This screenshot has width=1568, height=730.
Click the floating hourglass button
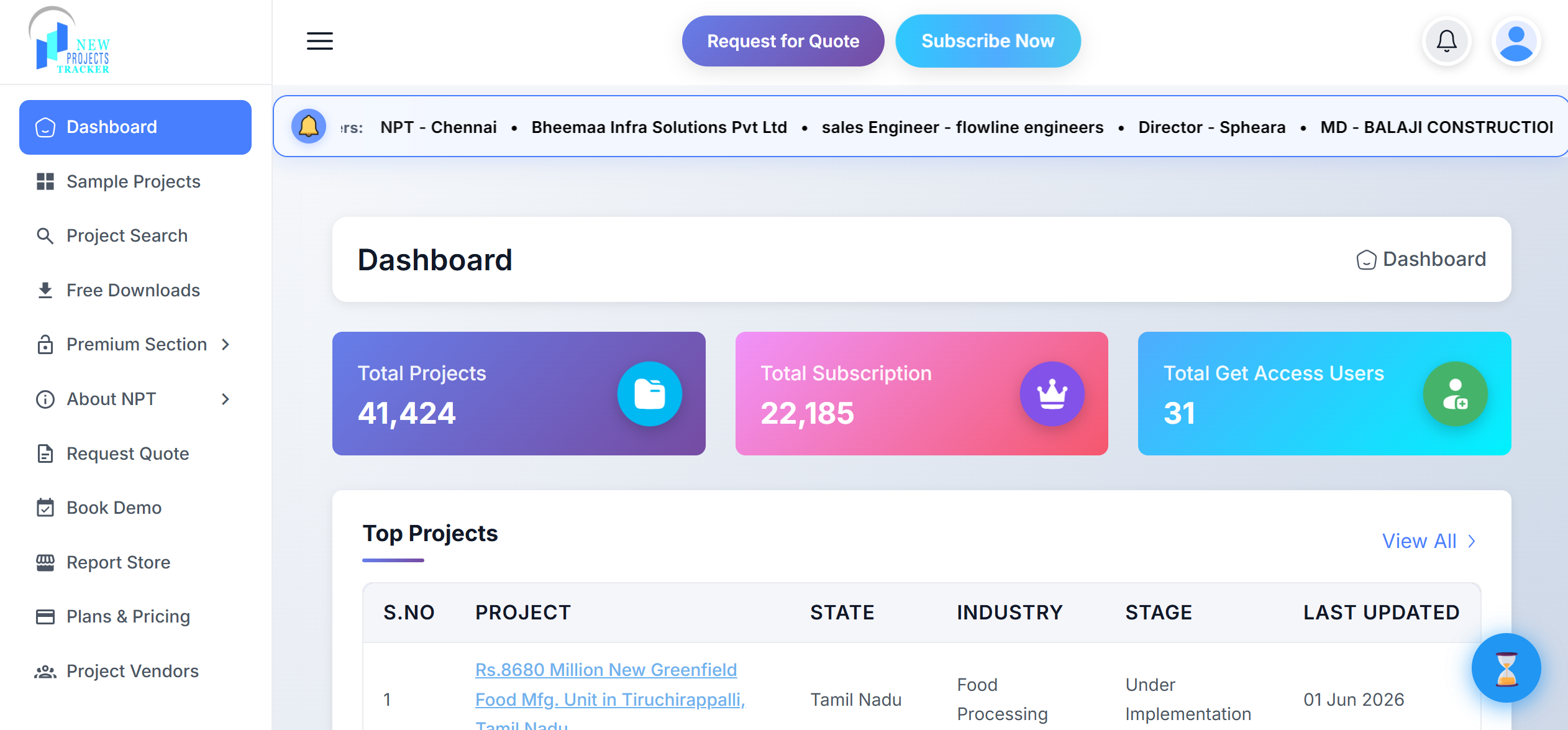pos(1506,668)
